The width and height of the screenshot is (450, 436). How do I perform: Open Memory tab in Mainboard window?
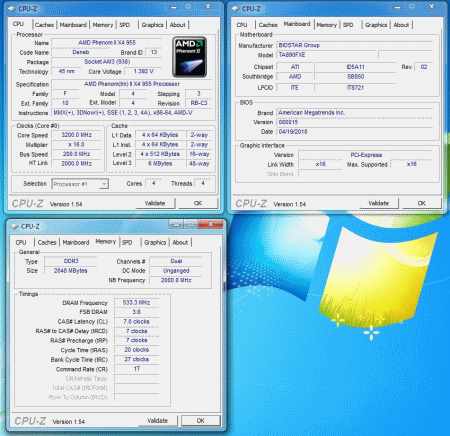pos(326,25)
